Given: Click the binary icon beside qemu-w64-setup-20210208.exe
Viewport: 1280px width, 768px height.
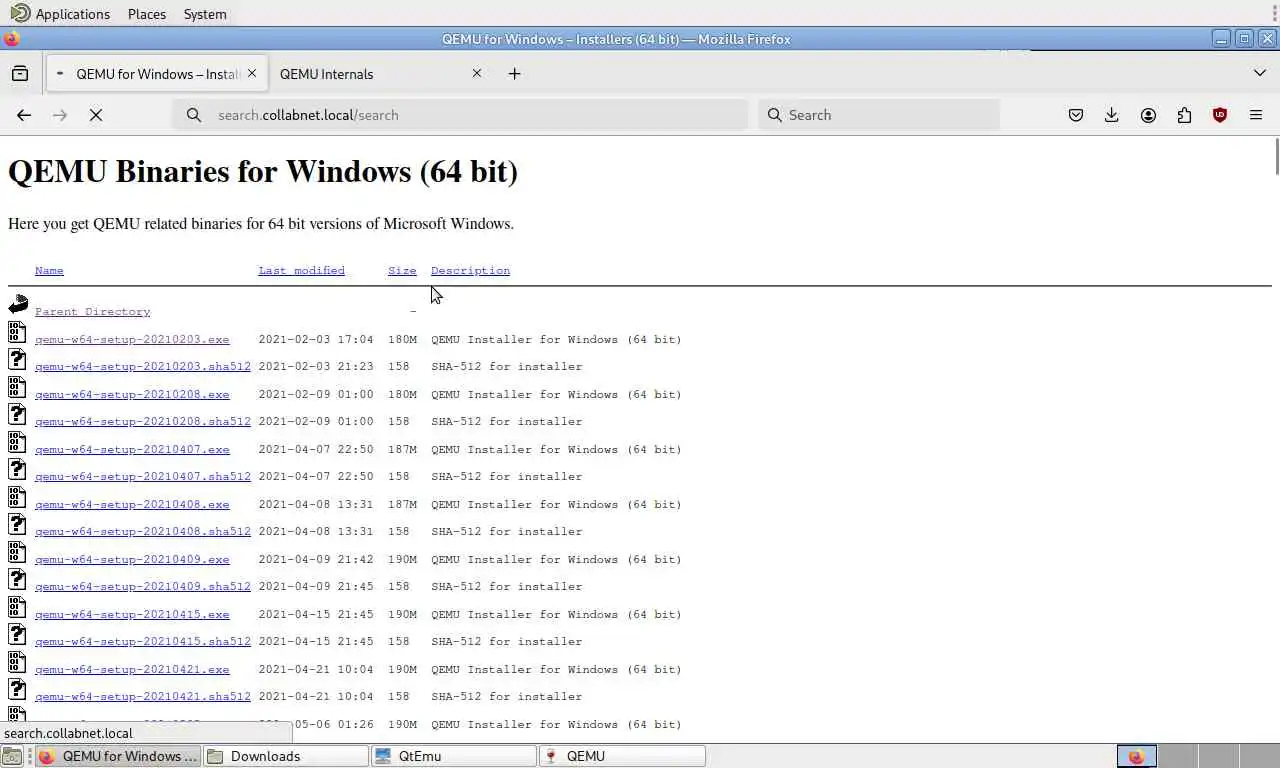Looking at the screenshot, I should point(17,387).
